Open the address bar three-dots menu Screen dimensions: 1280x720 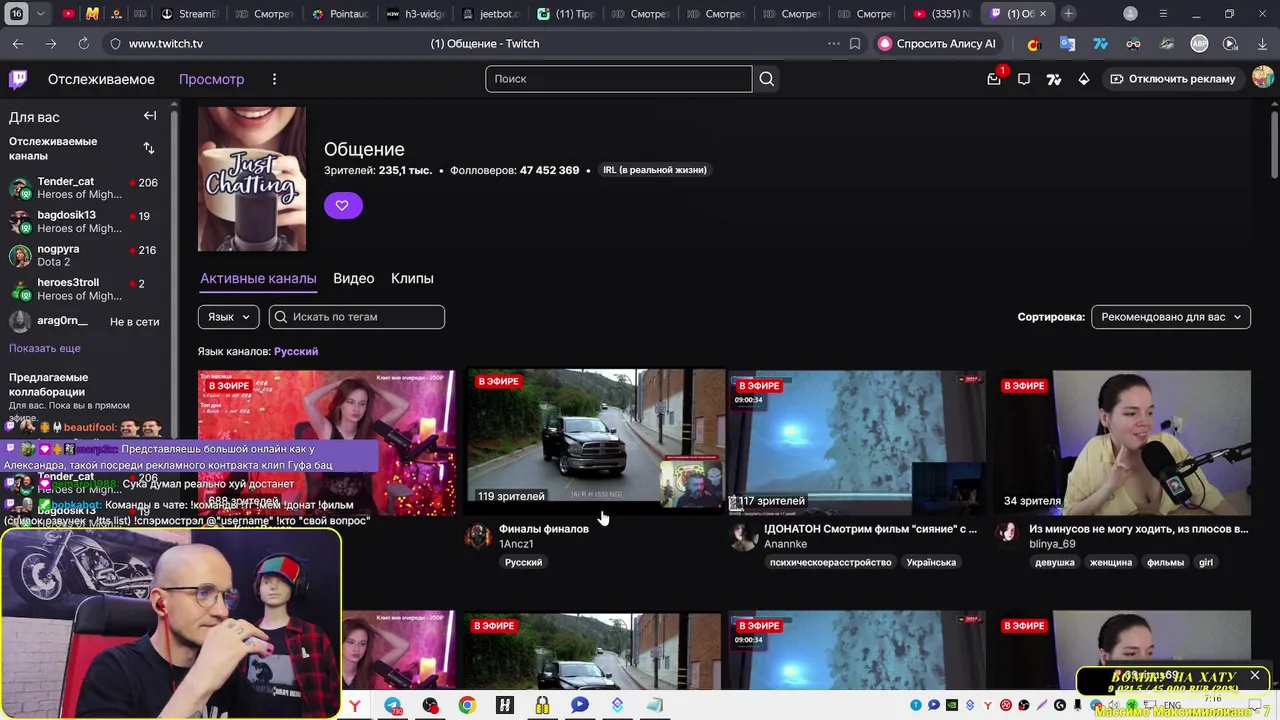coord(834,44)
